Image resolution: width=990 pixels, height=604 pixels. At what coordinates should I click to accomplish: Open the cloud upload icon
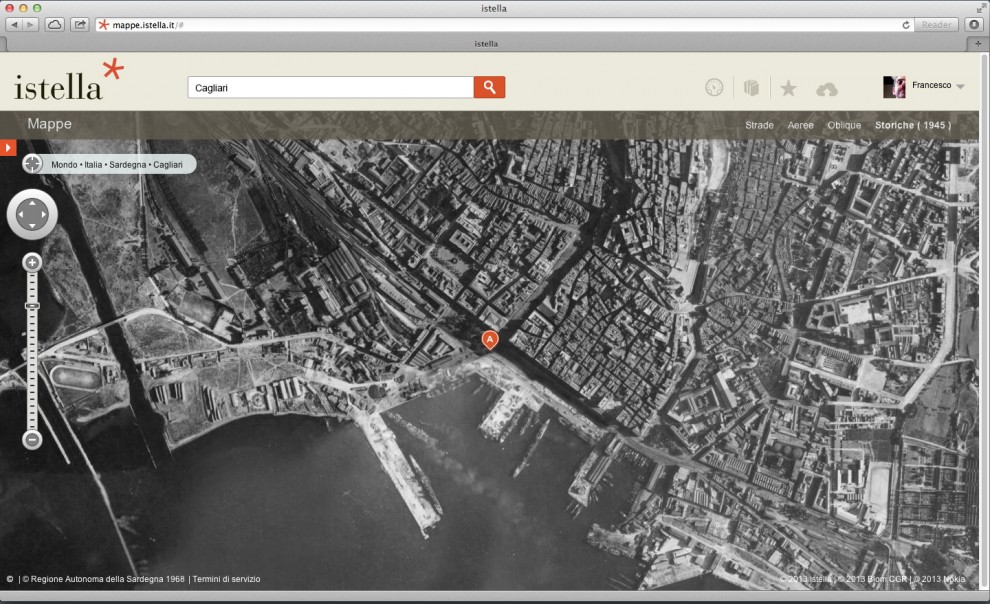click(826, 89)
